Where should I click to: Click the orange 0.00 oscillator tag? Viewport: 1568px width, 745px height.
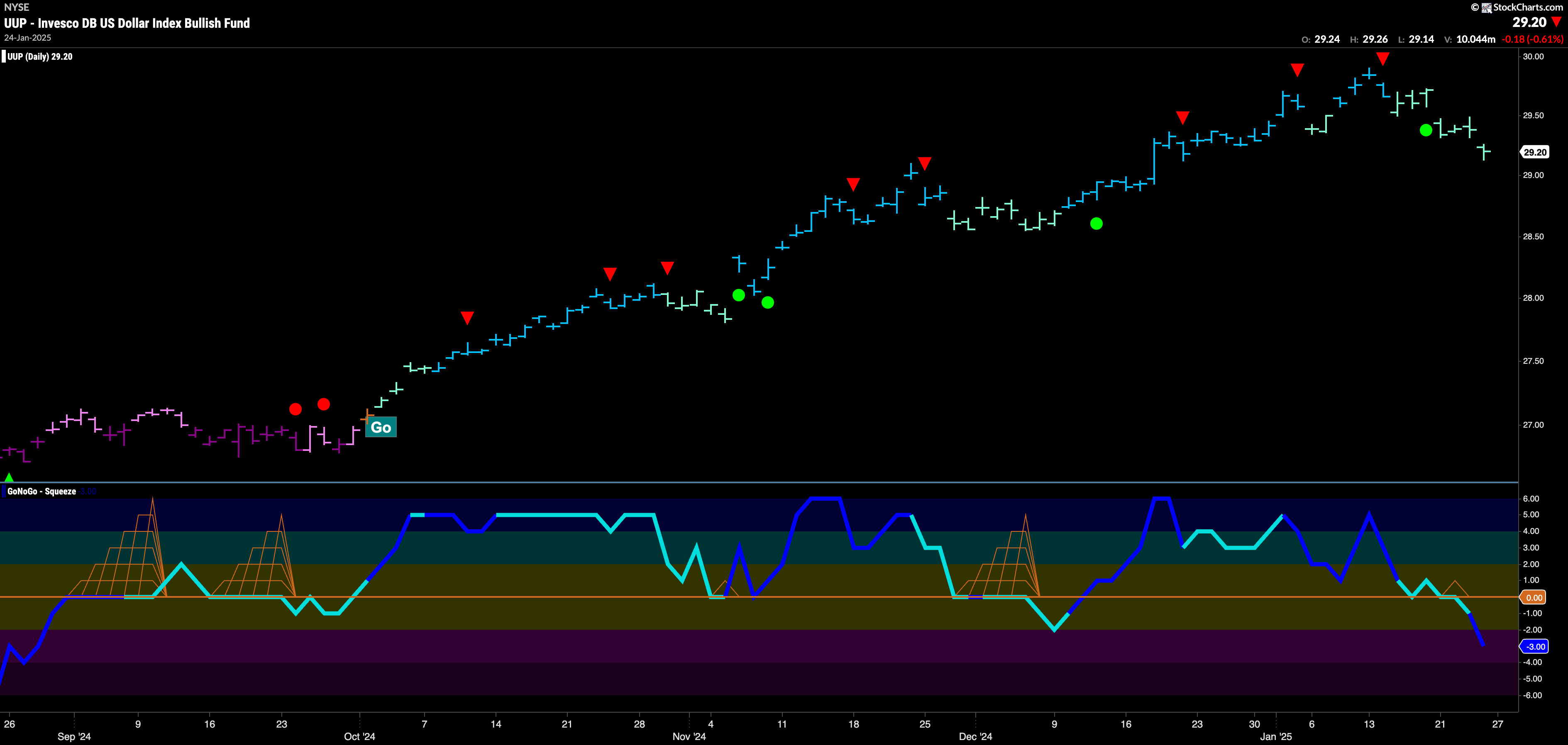tap(1533, 597)
